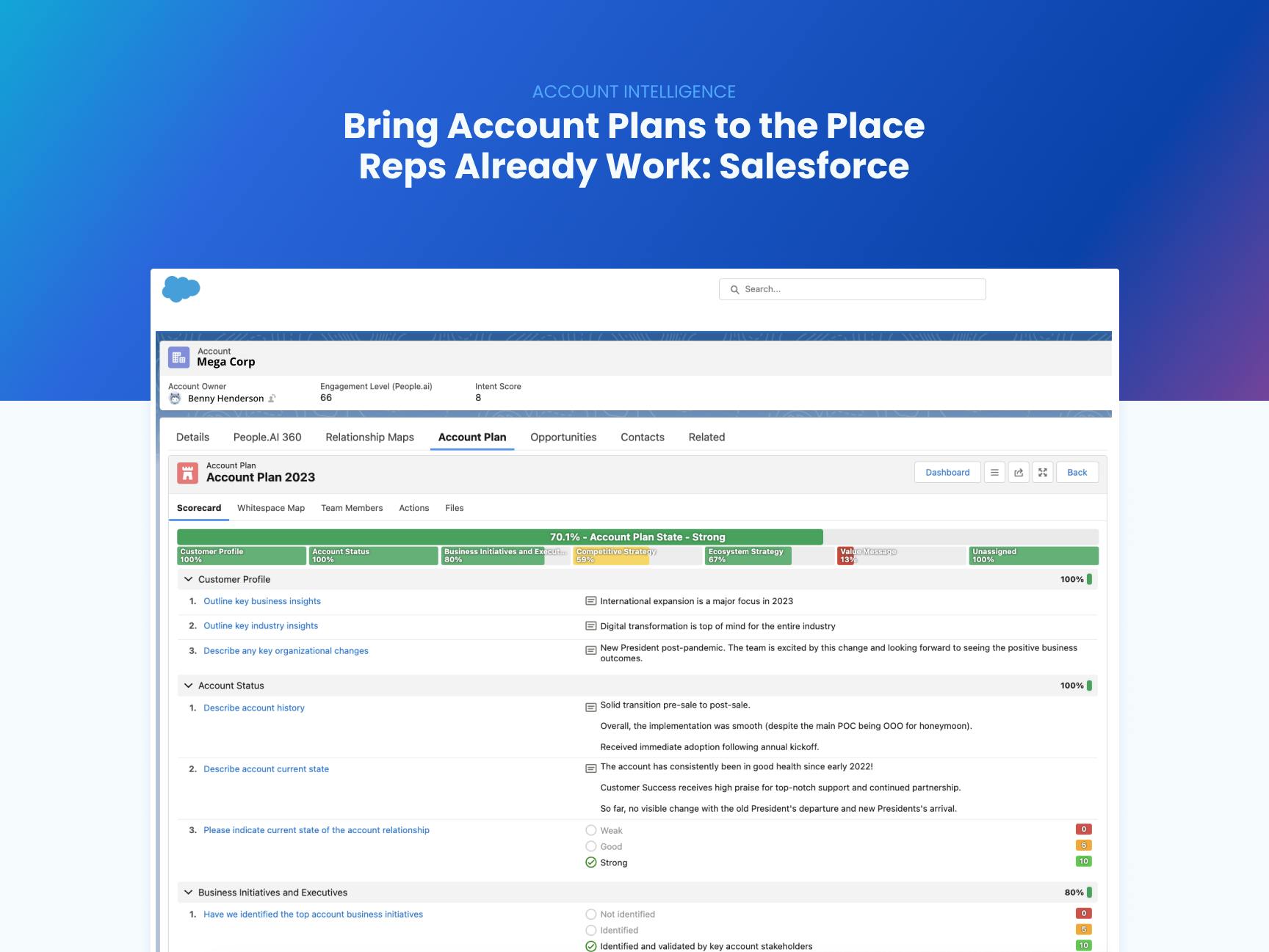Click the Search input field
The image size is (1269, 952).
click(853, 289)
